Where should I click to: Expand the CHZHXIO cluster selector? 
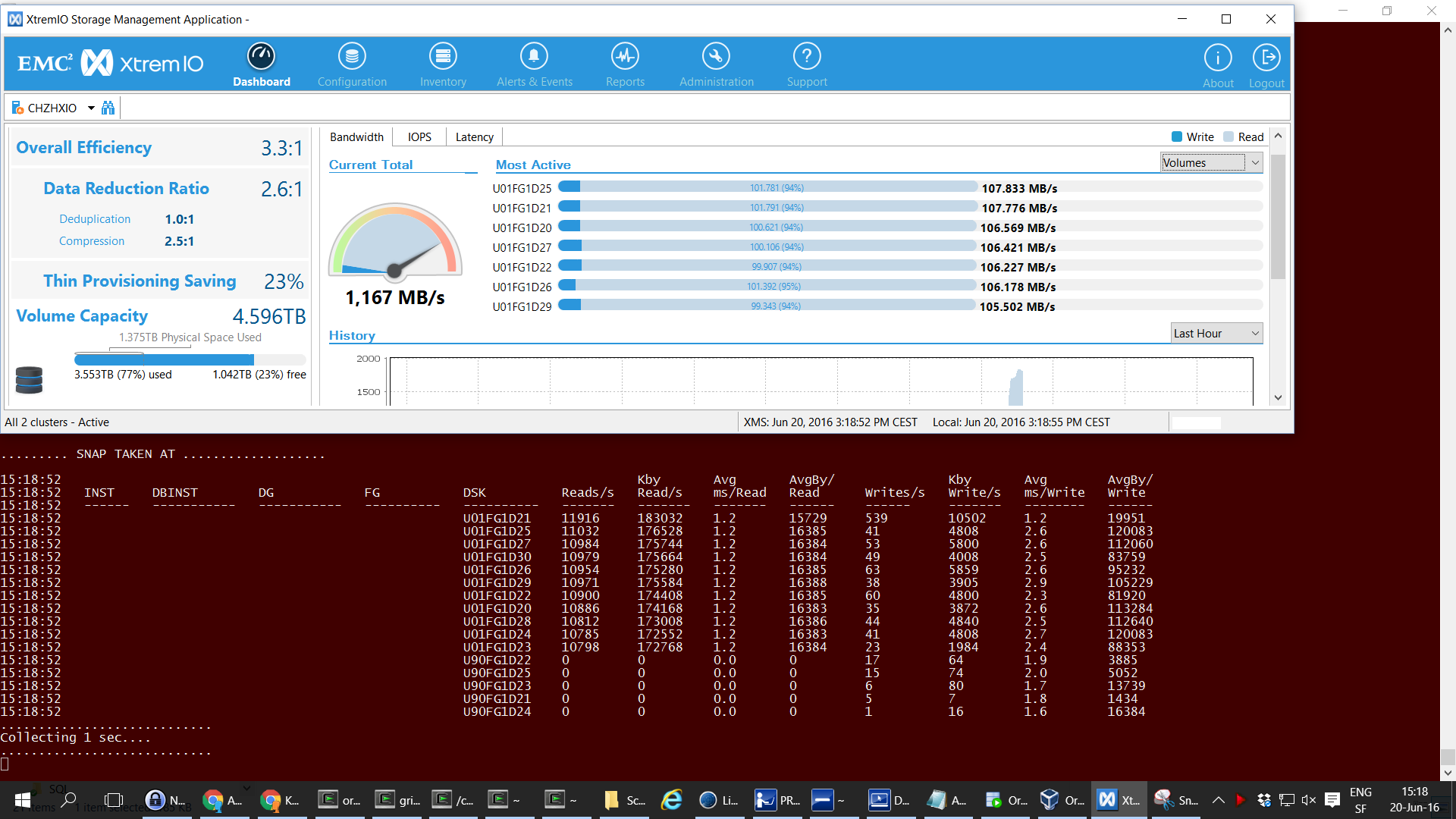tap(91, 108)
